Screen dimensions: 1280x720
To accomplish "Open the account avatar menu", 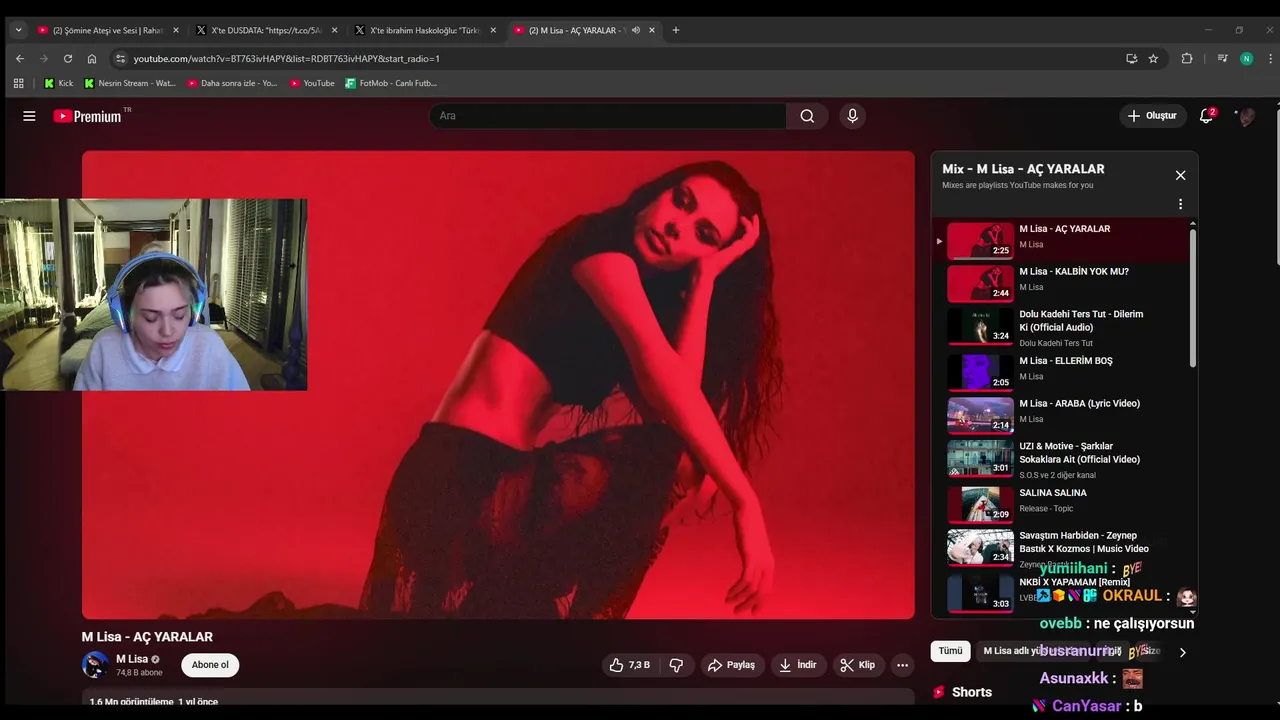I will 1246,117.
